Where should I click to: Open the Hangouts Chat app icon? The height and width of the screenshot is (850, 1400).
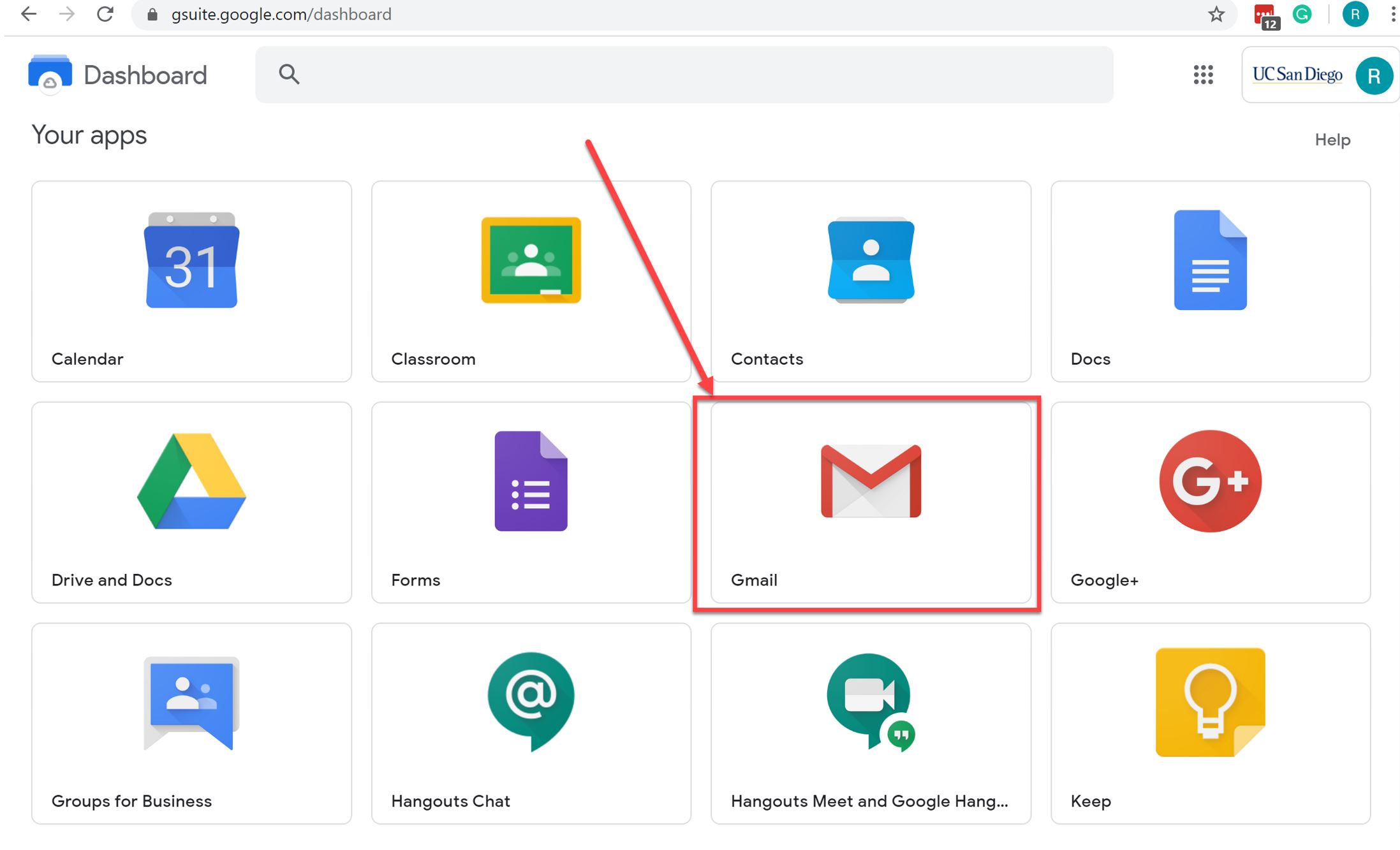531,701
